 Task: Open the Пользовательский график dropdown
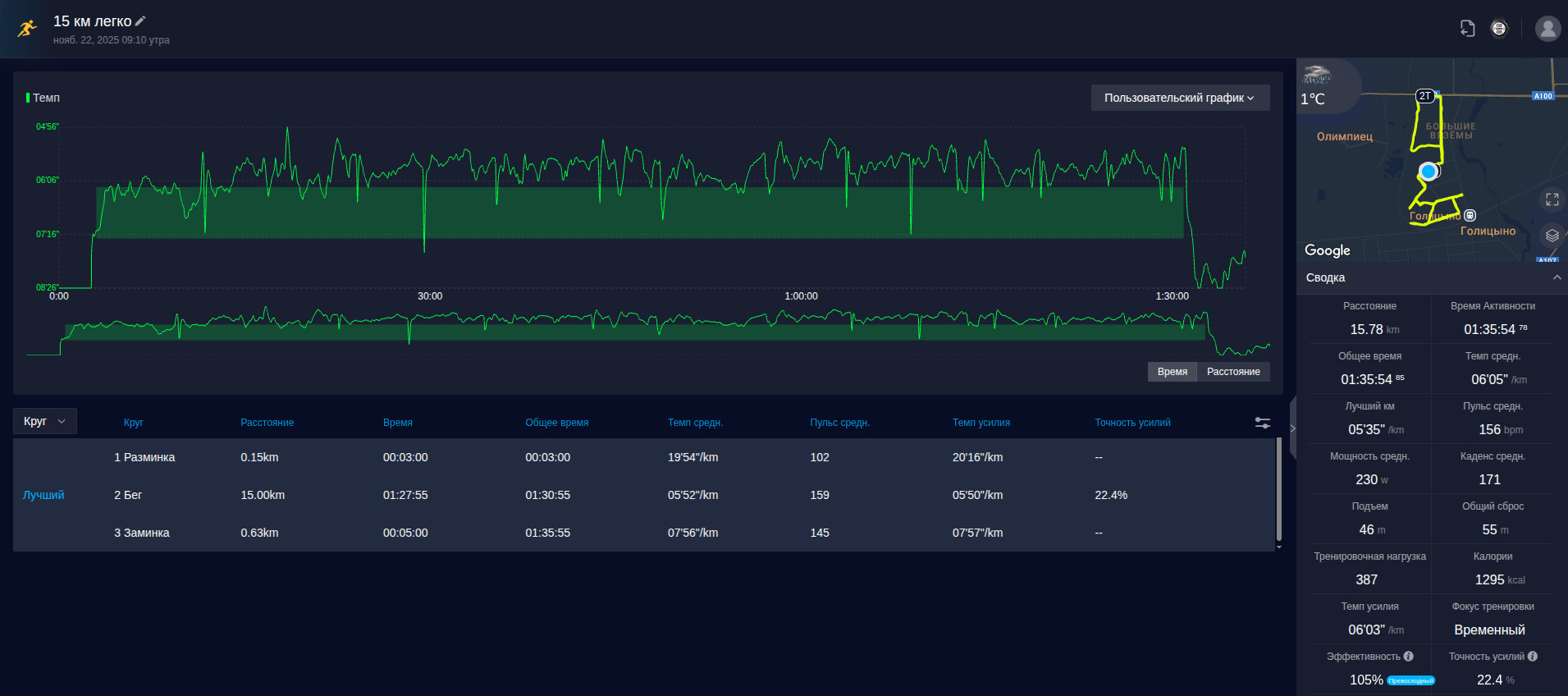tap(1180, 98)
